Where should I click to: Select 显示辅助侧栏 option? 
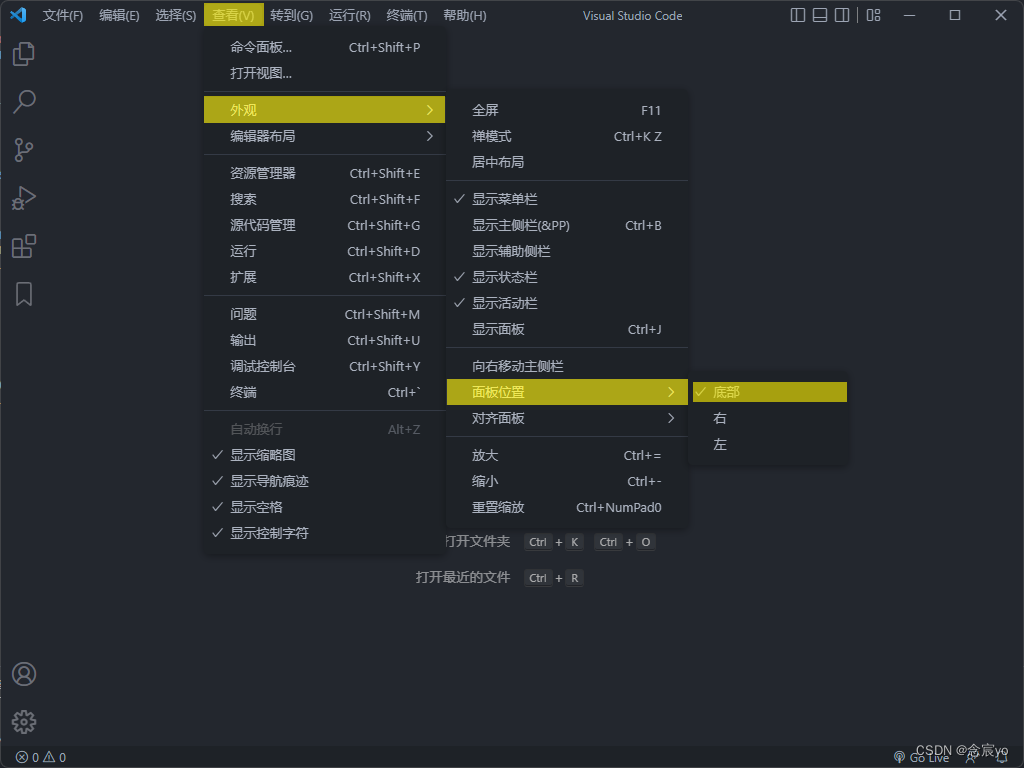[x=567, y=251]
